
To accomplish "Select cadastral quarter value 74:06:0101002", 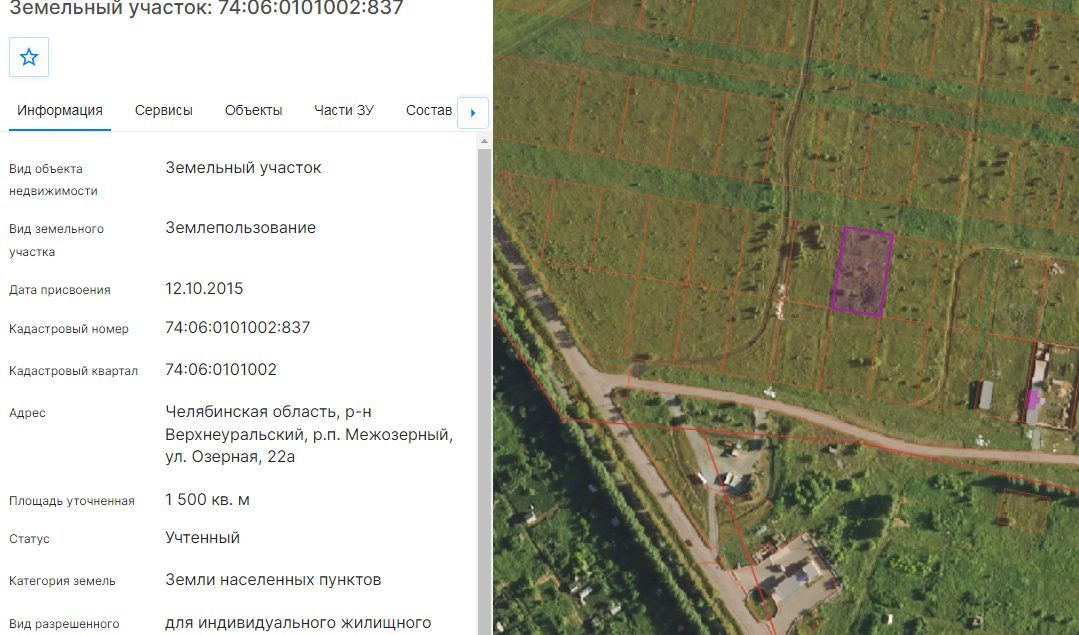I will click(221, 369).
